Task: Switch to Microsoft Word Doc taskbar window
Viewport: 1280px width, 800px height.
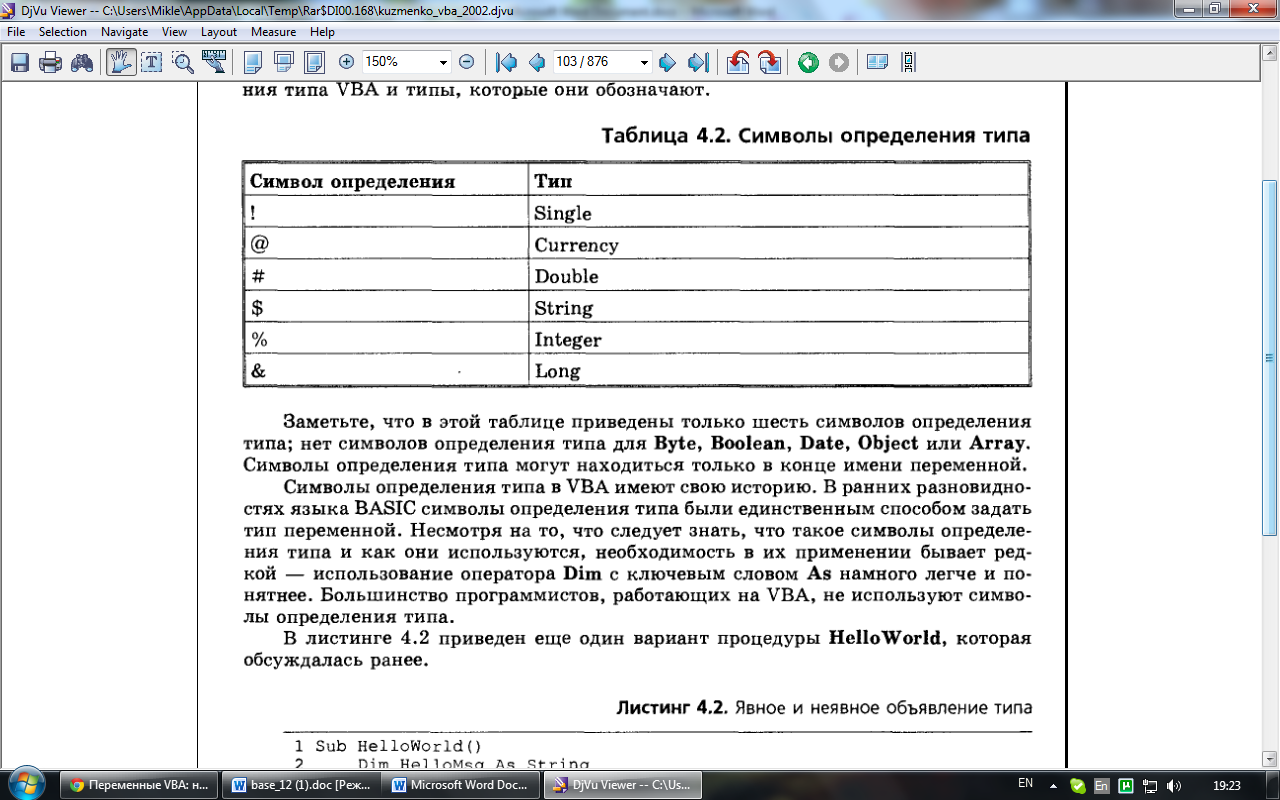Action: [462, 785]
